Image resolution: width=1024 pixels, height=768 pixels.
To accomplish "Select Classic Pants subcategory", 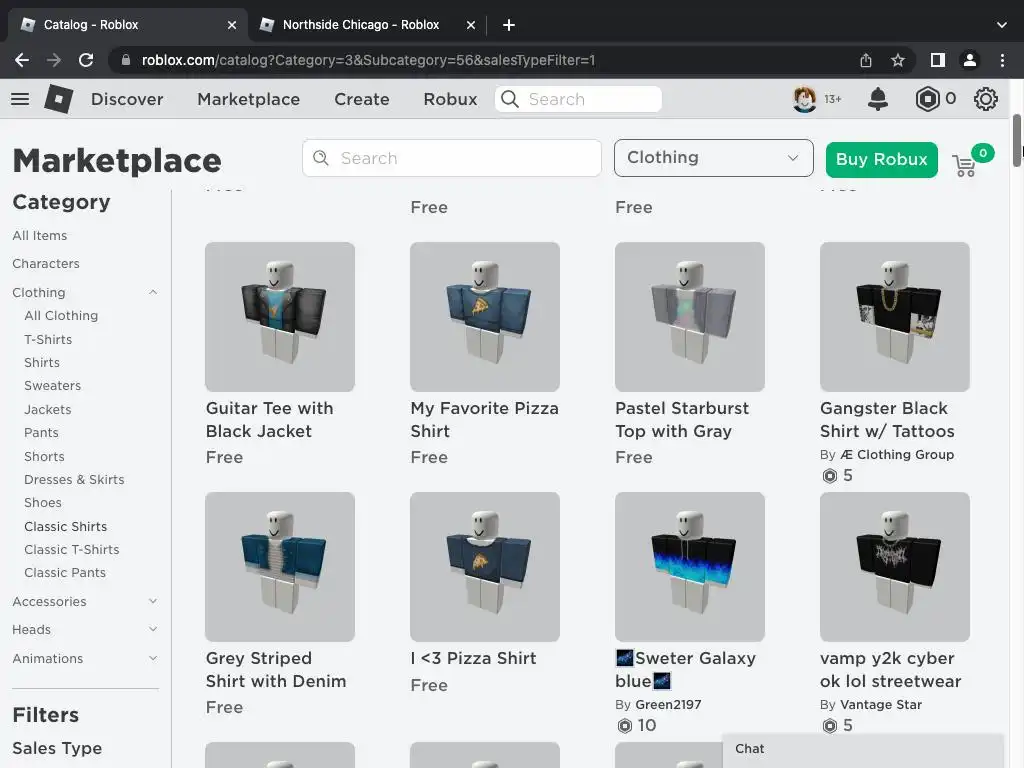I will [x=65, y=573].
